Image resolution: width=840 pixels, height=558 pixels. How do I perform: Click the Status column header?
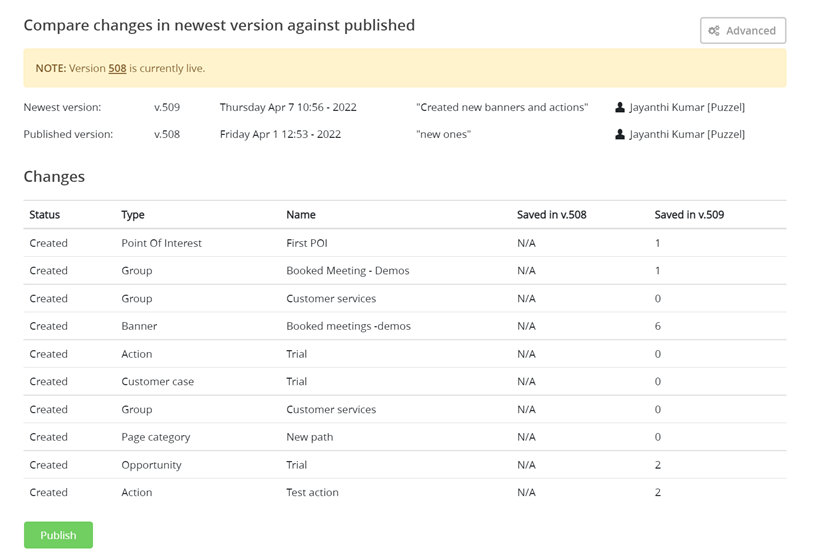click(x=45, y=215)
